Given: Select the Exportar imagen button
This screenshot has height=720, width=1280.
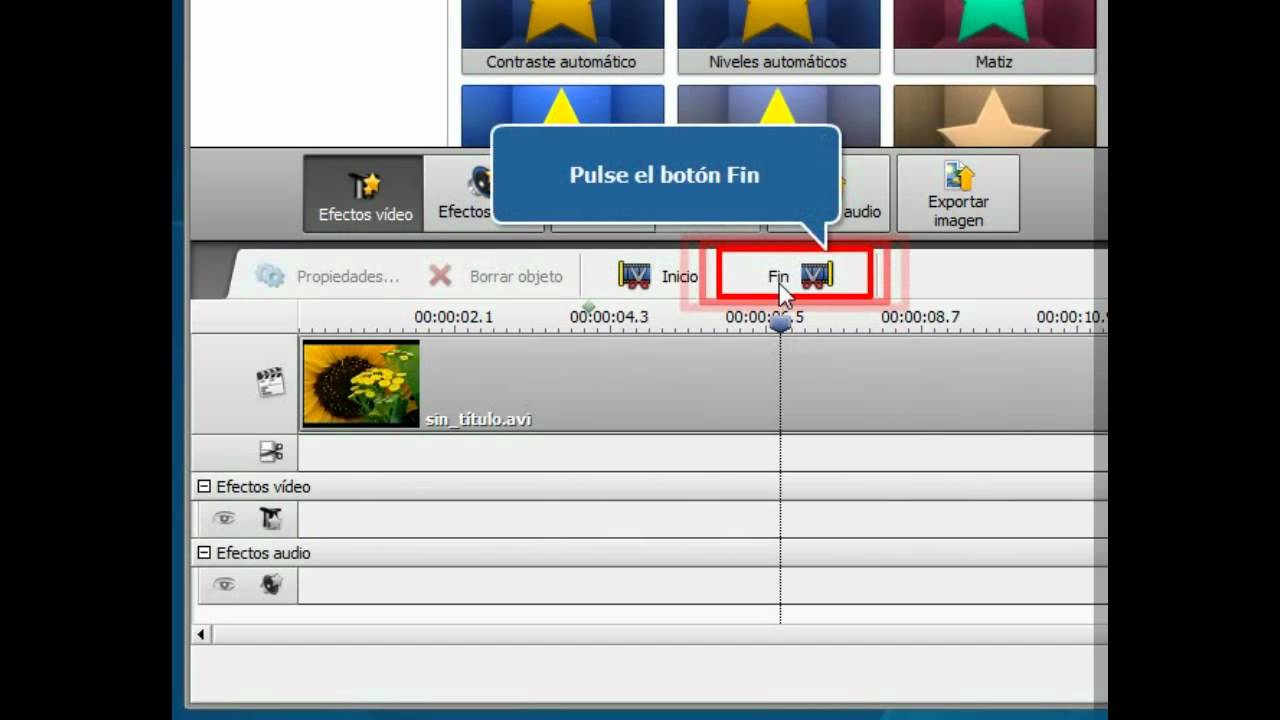Looking at the screenshot, I should [x=958, y=193].
